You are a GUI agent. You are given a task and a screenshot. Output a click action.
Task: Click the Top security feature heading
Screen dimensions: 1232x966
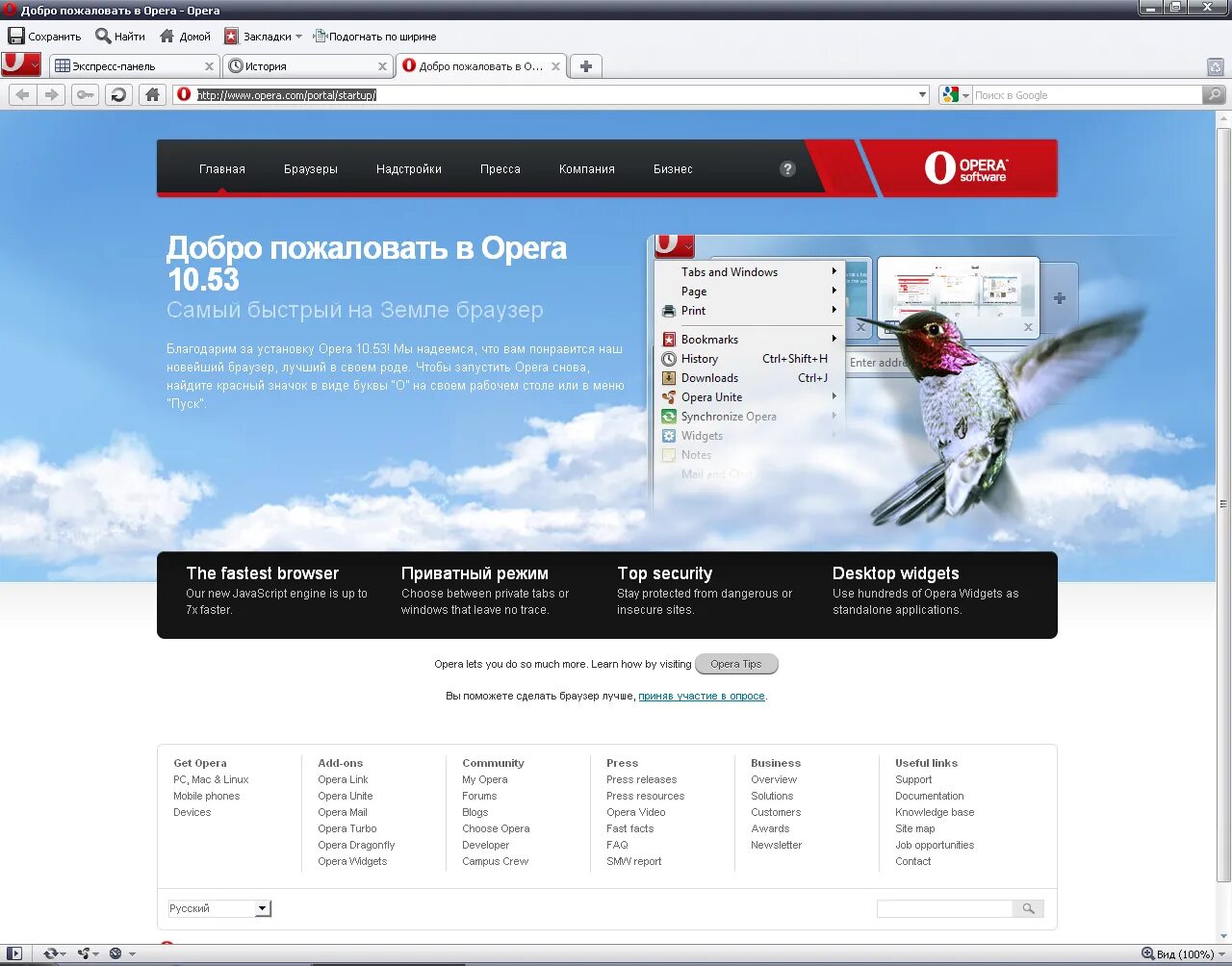click(x=664, y=573)
